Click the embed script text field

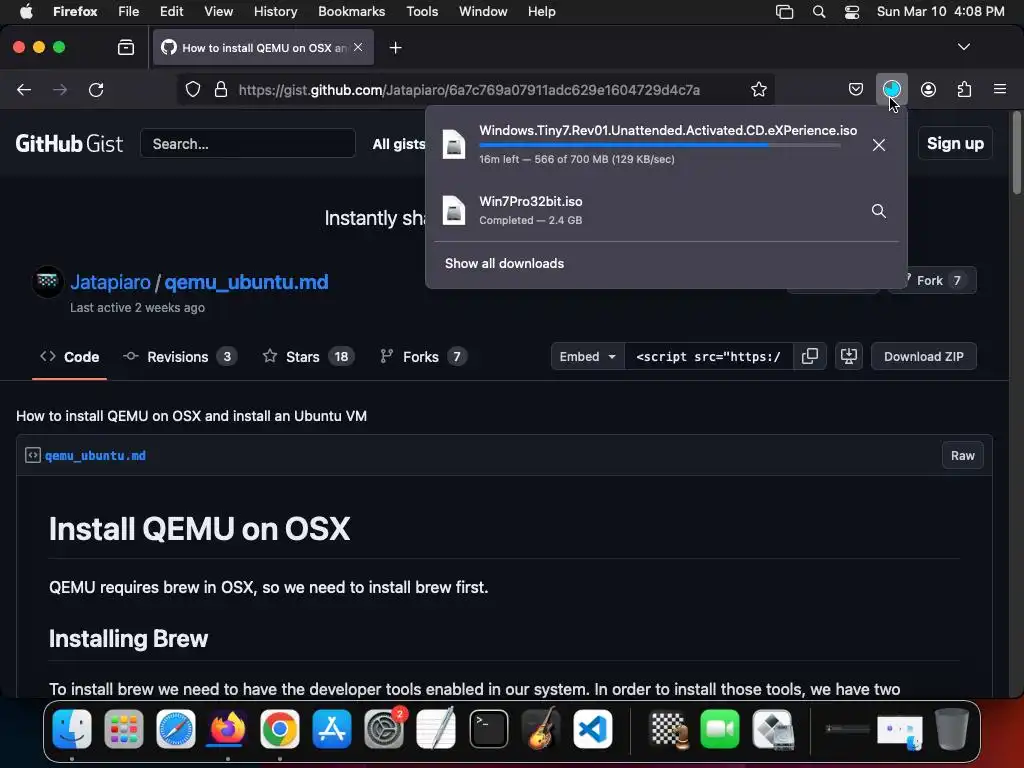tap(709, 356)
